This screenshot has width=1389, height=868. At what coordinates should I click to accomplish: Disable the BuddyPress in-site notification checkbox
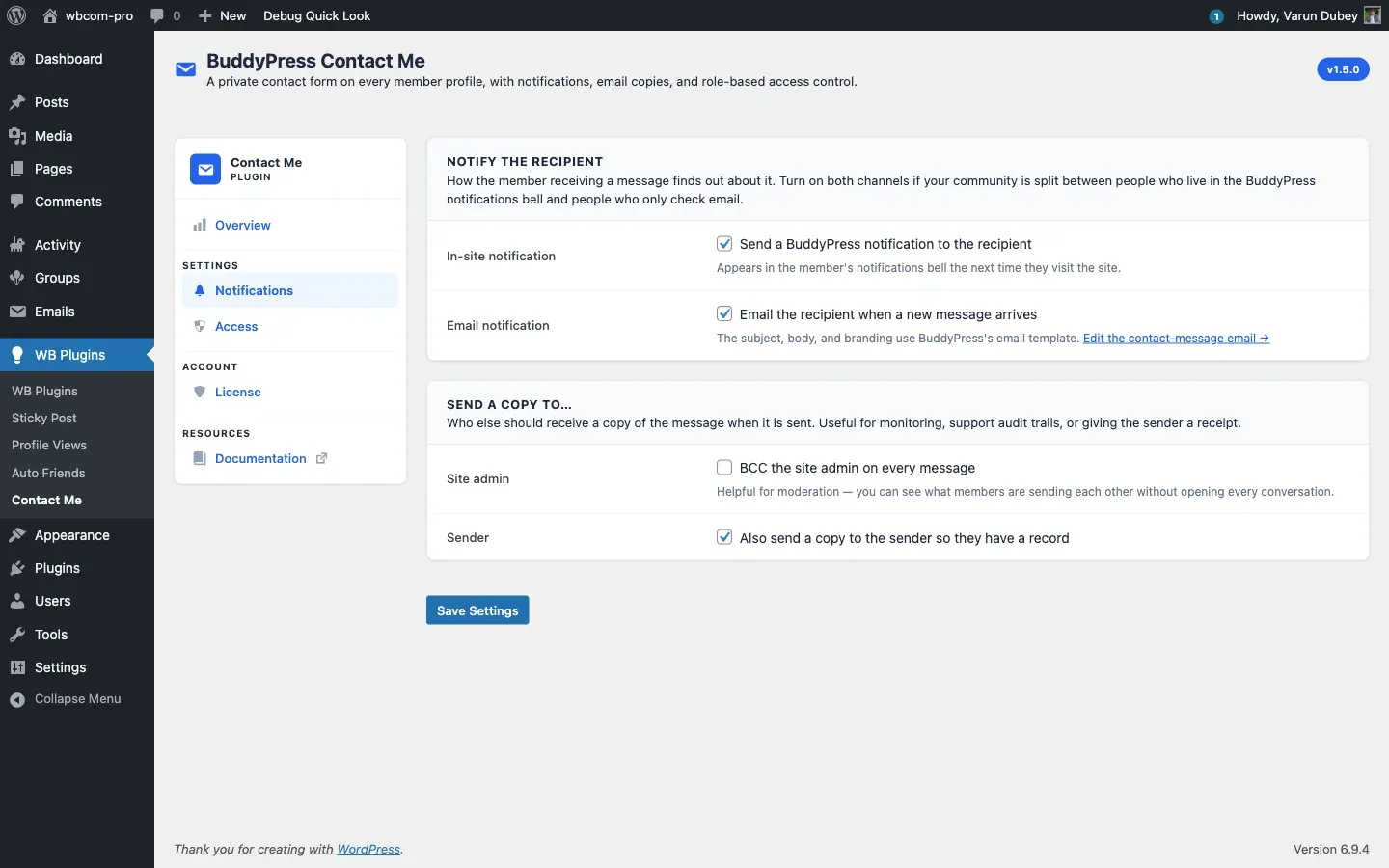point(724,244)
